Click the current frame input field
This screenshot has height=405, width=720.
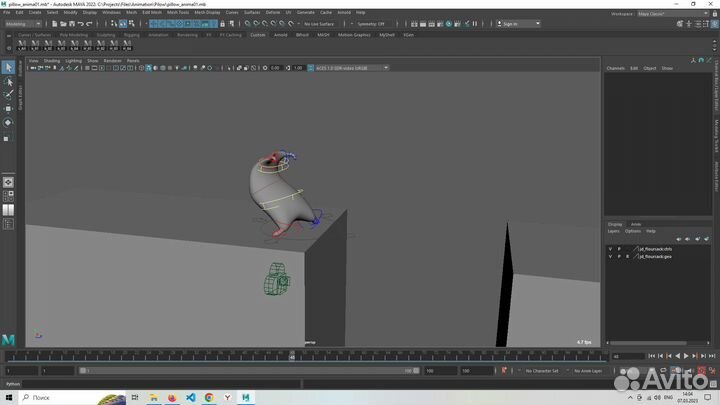(x=628, y=356)
